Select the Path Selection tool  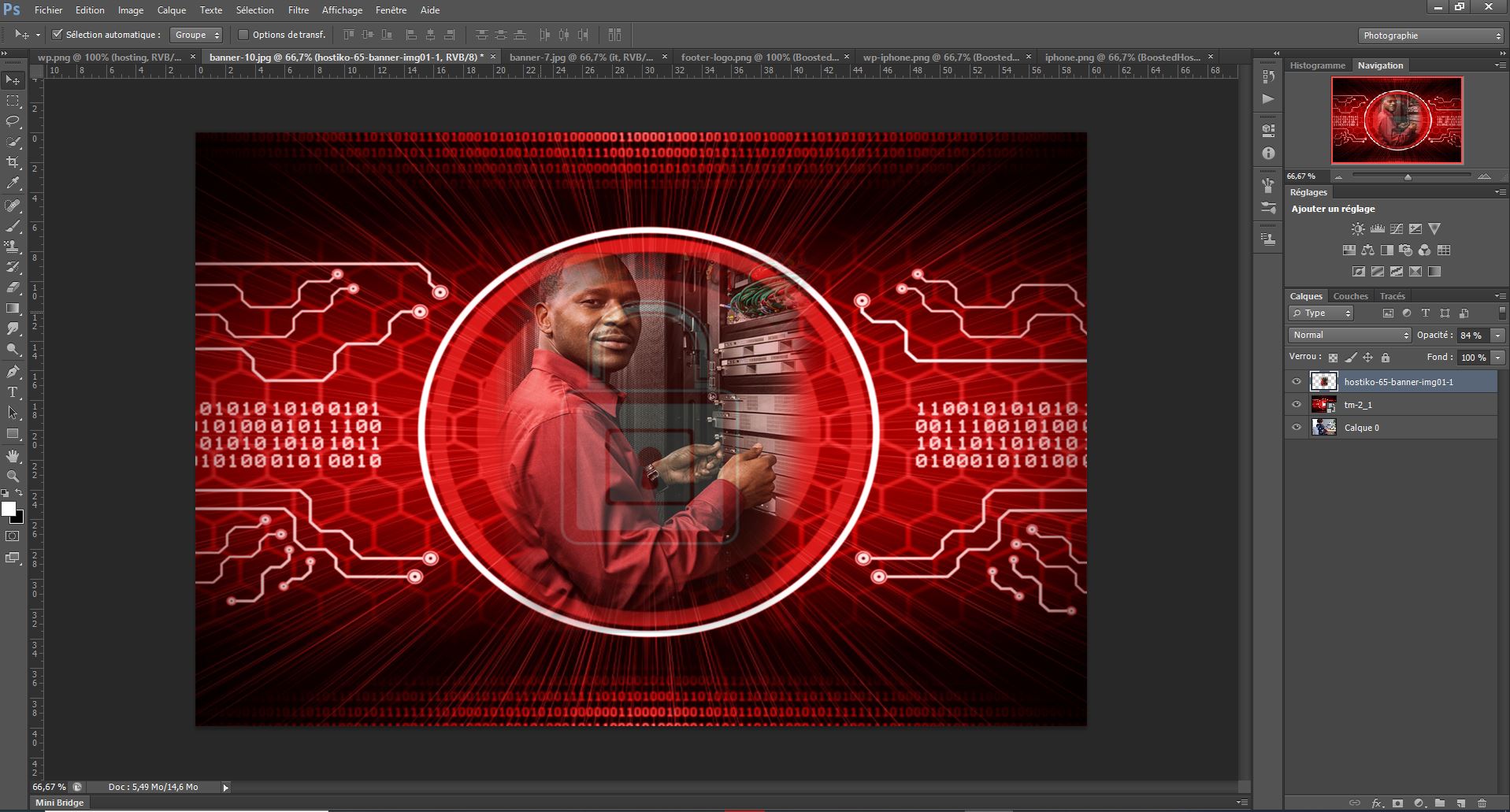click(x=13, y=413)
